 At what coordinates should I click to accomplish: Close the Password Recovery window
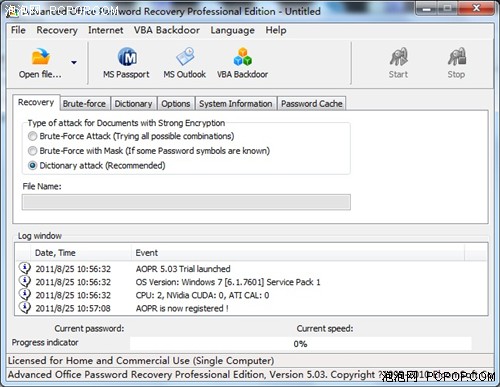tap(476, 9)
